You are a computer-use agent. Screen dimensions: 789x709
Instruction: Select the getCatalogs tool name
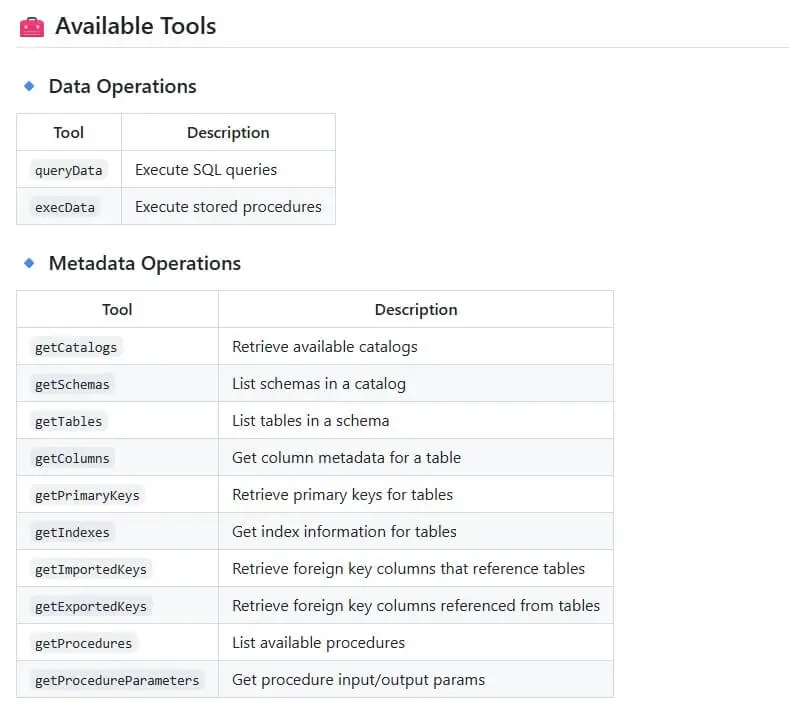[76, 347]
